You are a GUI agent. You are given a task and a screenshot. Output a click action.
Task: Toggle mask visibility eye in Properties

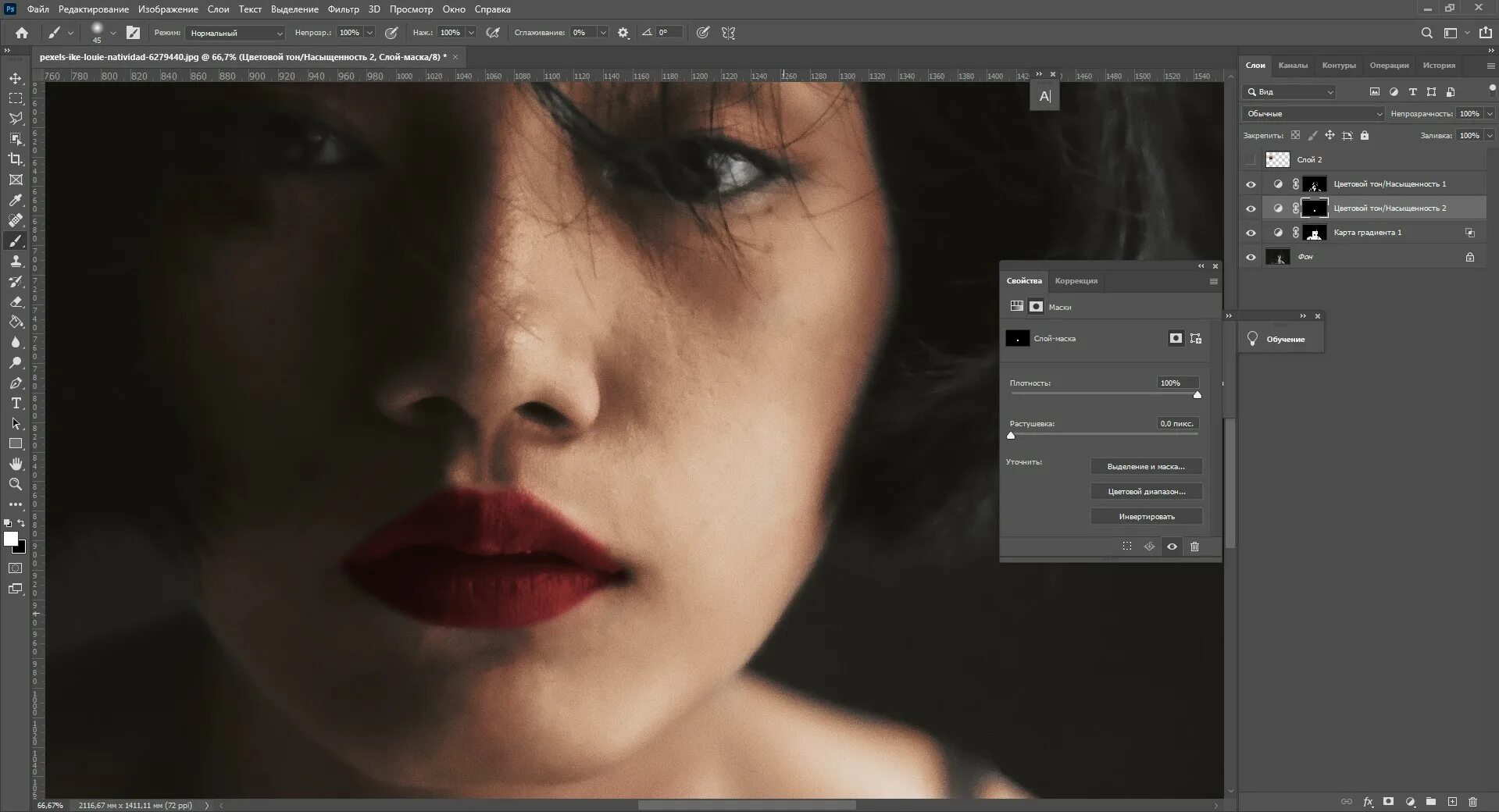[1172, 547]
